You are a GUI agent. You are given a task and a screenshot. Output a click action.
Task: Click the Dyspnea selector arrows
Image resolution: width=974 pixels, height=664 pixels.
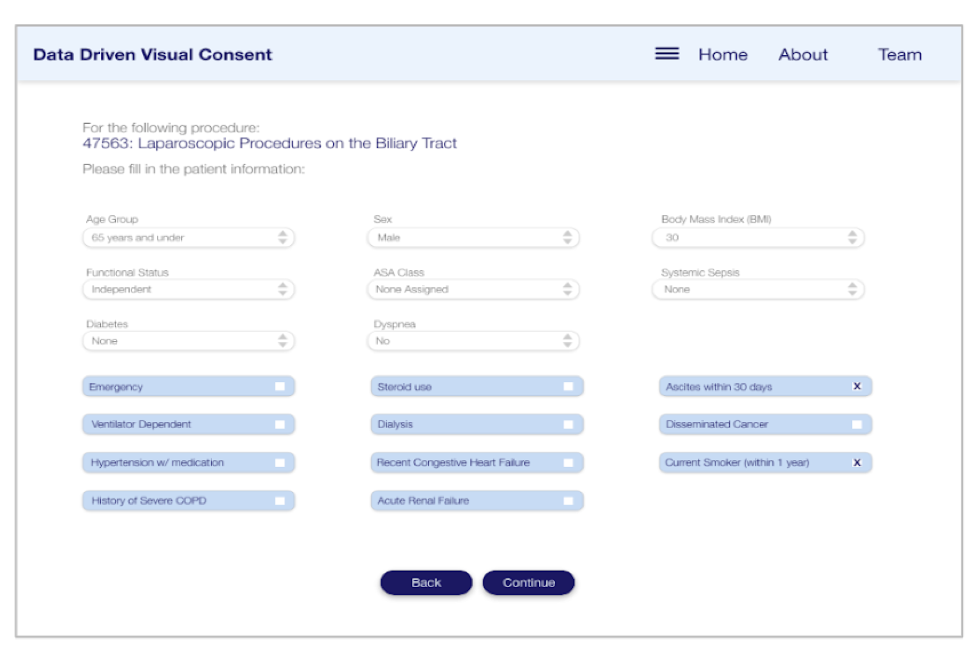[x=567, y=340]
